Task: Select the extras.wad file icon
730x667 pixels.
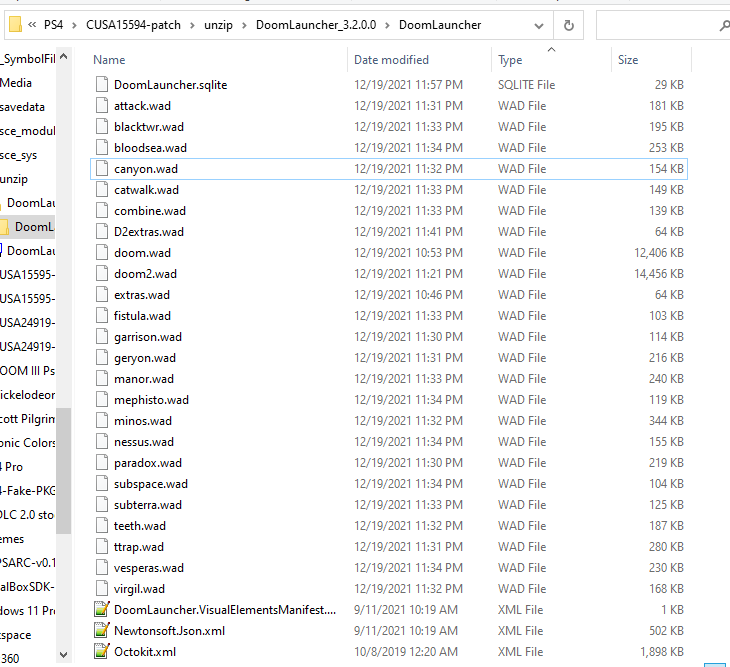Action: (102, 294)
